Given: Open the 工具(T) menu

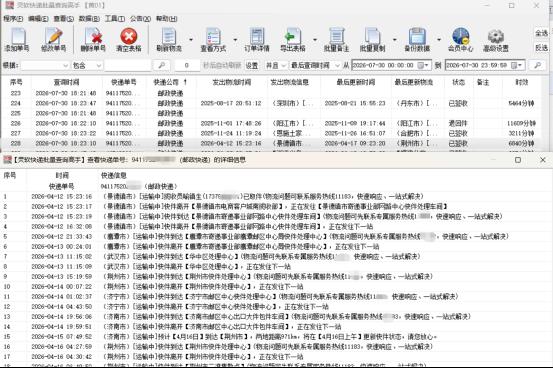Looking at the screenshot, I should tap(115, 18).
